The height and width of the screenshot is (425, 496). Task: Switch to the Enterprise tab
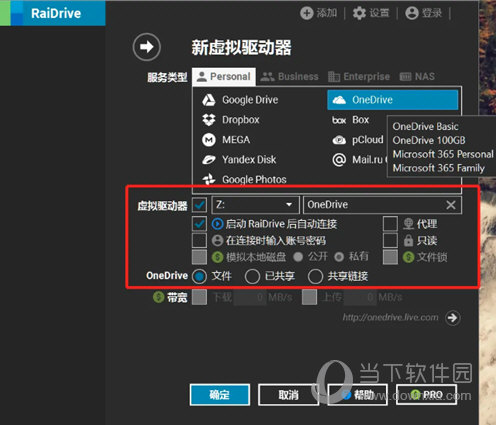click(x=359, y=77)
